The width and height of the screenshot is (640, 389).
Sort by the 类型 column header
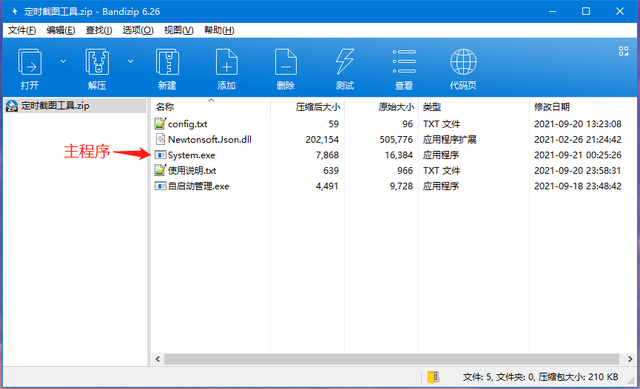pyautogui.click(x=432, y=107)
